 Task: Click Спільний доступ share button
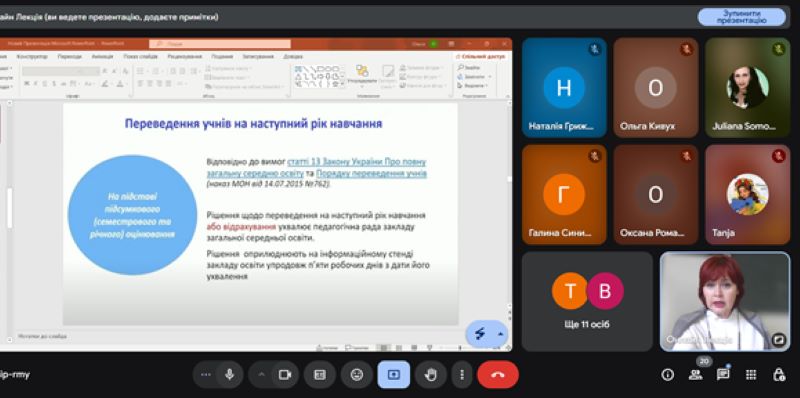(480, 57)
